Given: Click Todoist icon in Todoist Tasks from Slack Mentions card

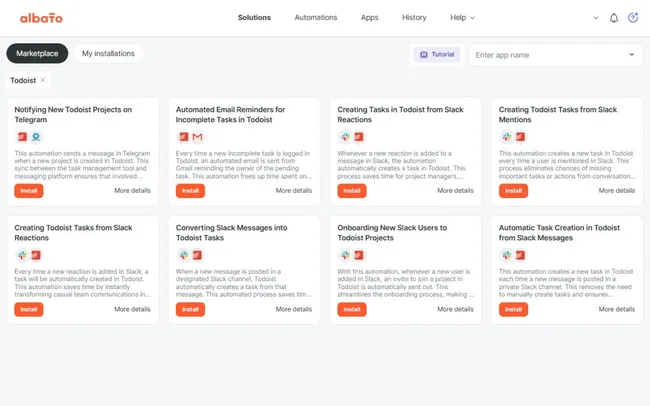Looking at the screenshot, I should coord(521,137).
